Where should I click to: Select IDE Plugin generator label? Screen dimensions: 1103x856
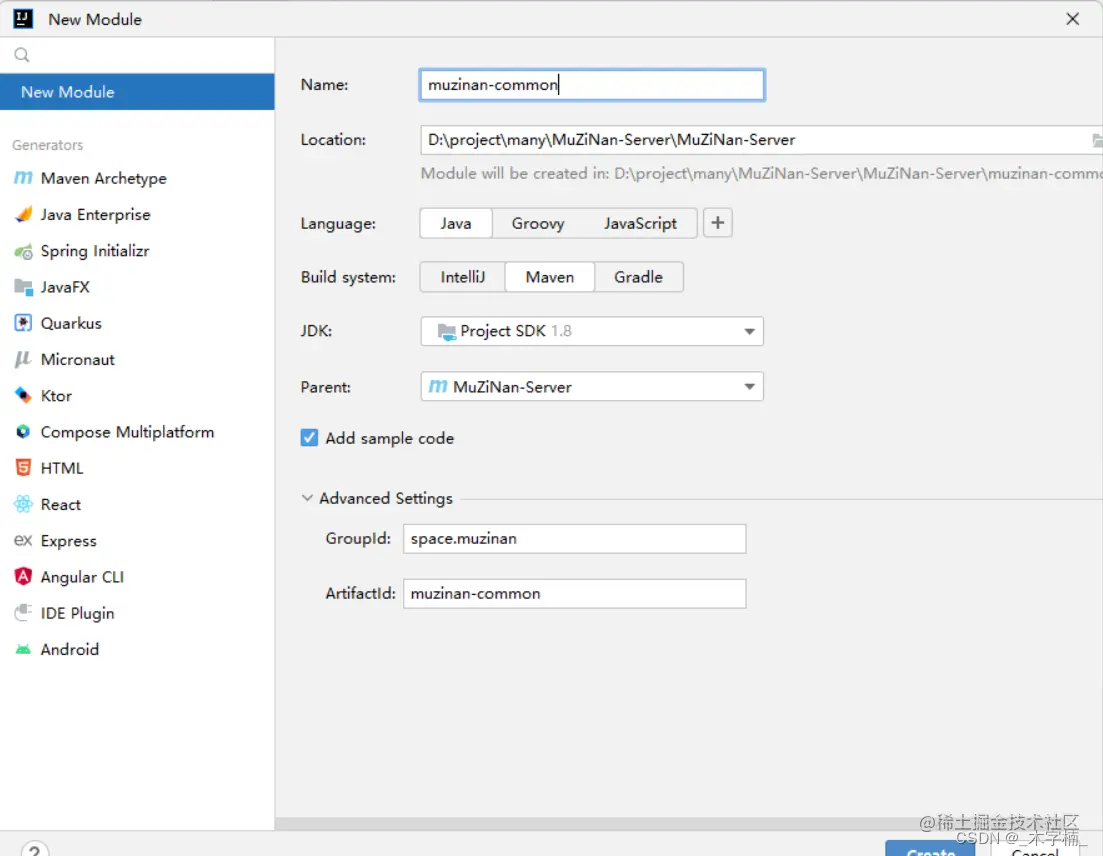[77, 613]
